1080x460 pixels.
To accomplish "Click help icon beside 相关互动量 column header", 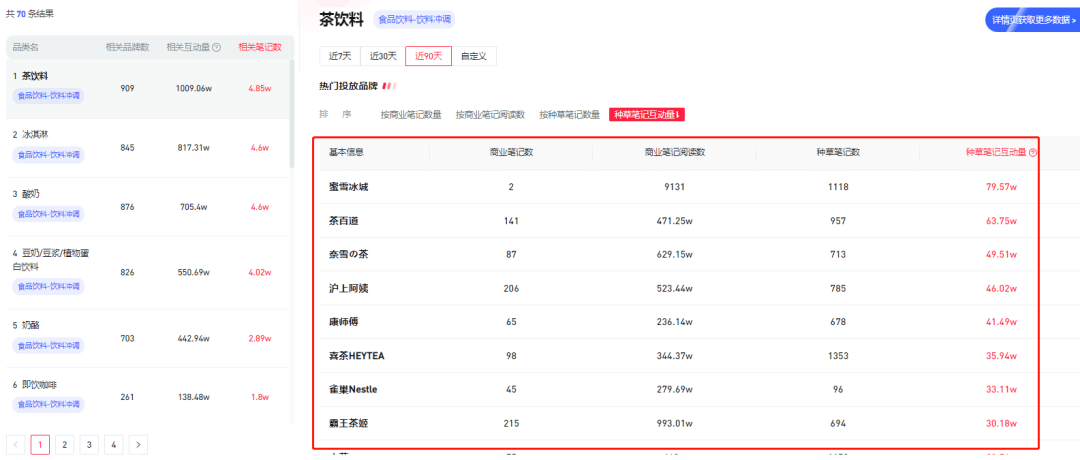I will [x=217, y=47].
